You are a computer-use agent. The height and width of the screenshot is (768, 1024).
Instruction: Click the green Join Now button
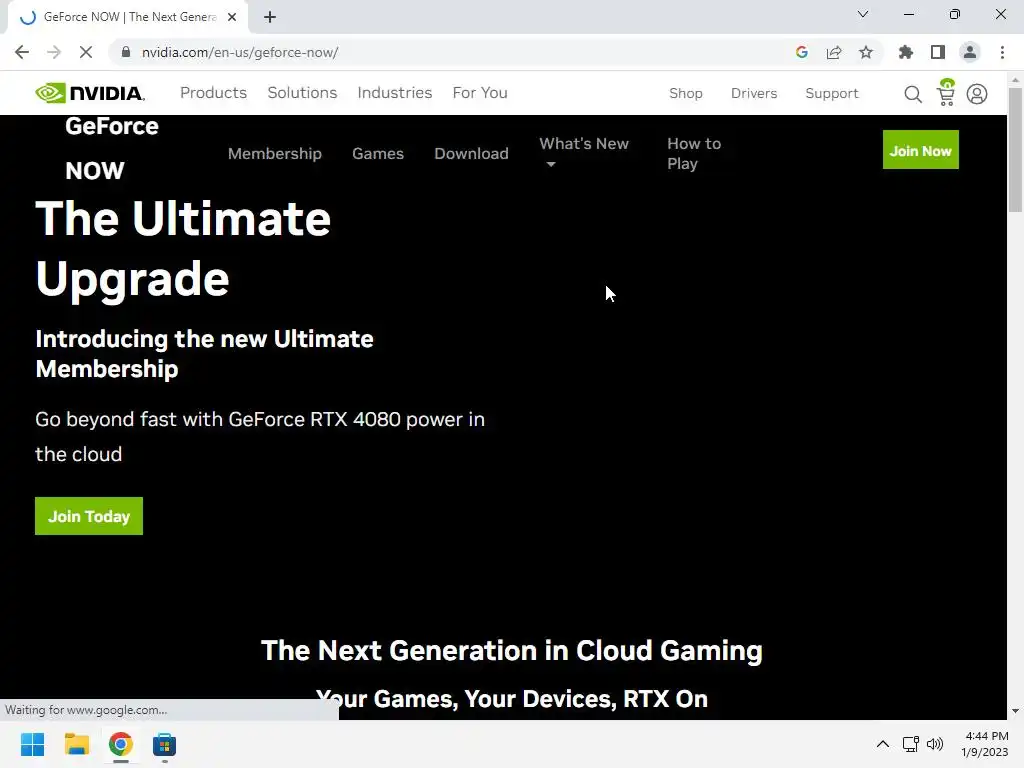coord(920,150)
